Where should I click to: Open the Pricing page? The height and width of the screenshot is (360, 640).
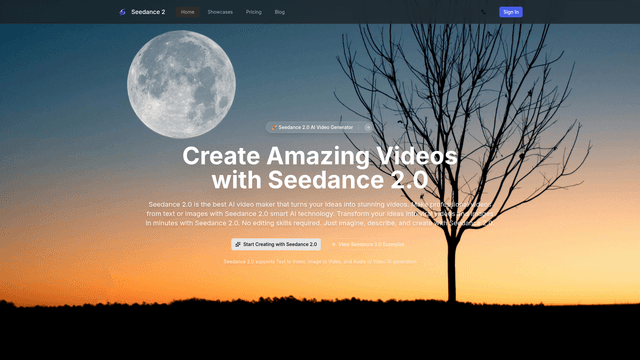[x=253, y=12]
